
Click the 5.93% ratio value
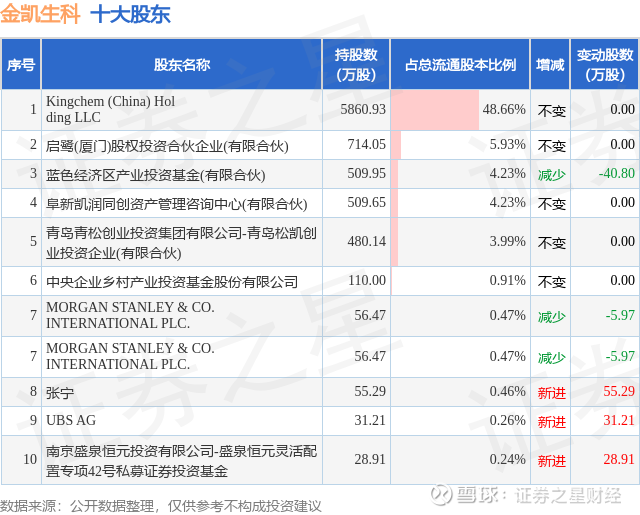coord(507,144)
